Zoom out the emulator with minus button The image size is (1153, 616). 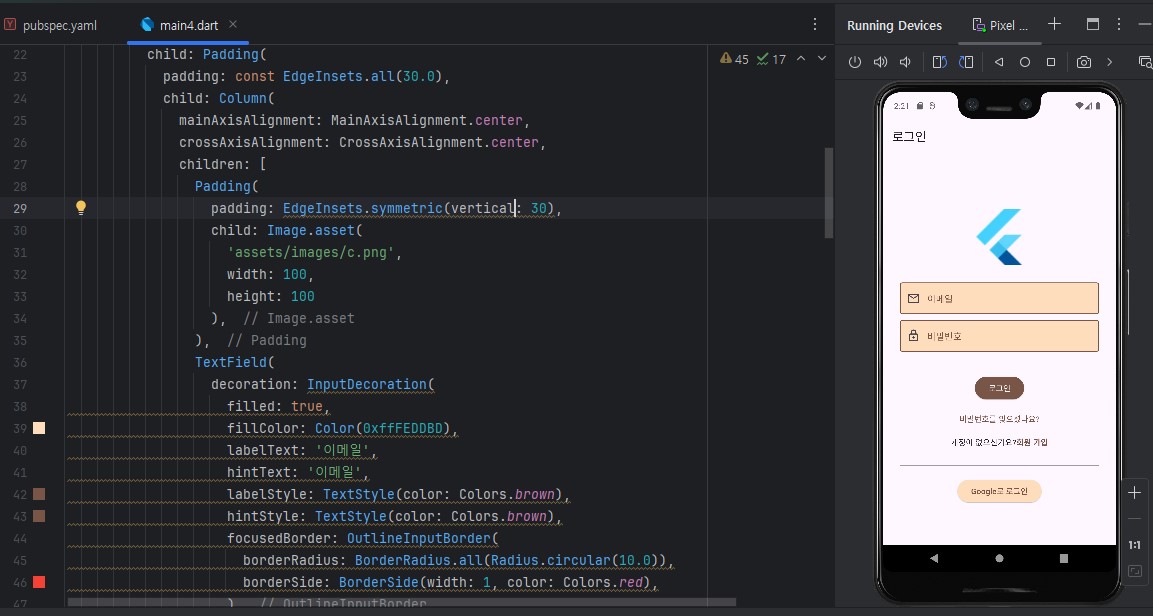click(x=1135, y=519)
